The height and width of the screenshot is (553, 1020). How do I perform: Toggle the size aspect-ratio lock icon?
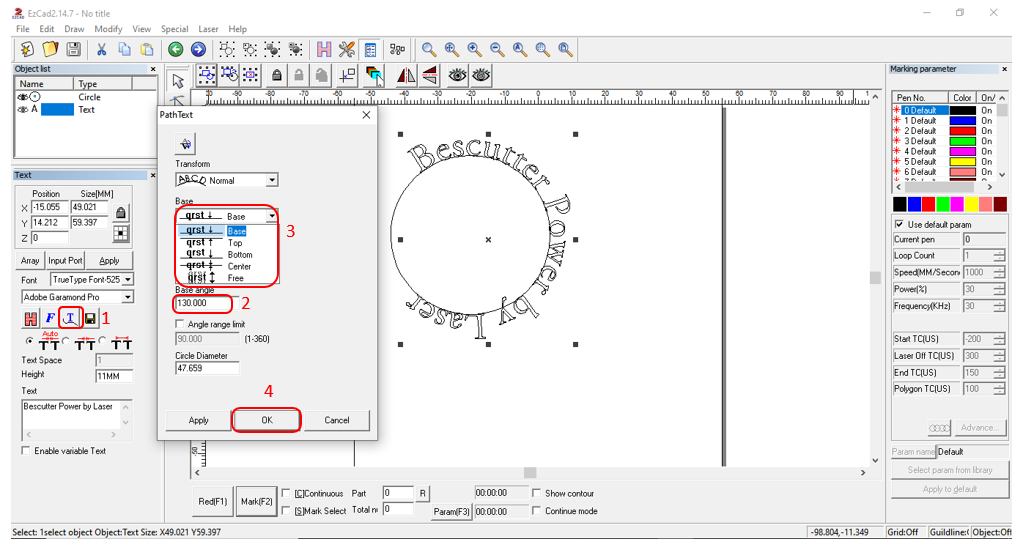[x=120, y=213]
